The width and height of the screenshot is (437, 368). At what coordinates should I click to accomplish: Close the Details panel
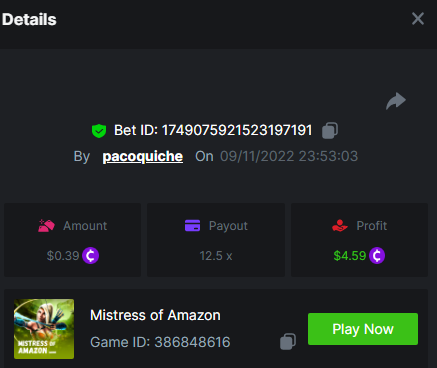[418, 19]
